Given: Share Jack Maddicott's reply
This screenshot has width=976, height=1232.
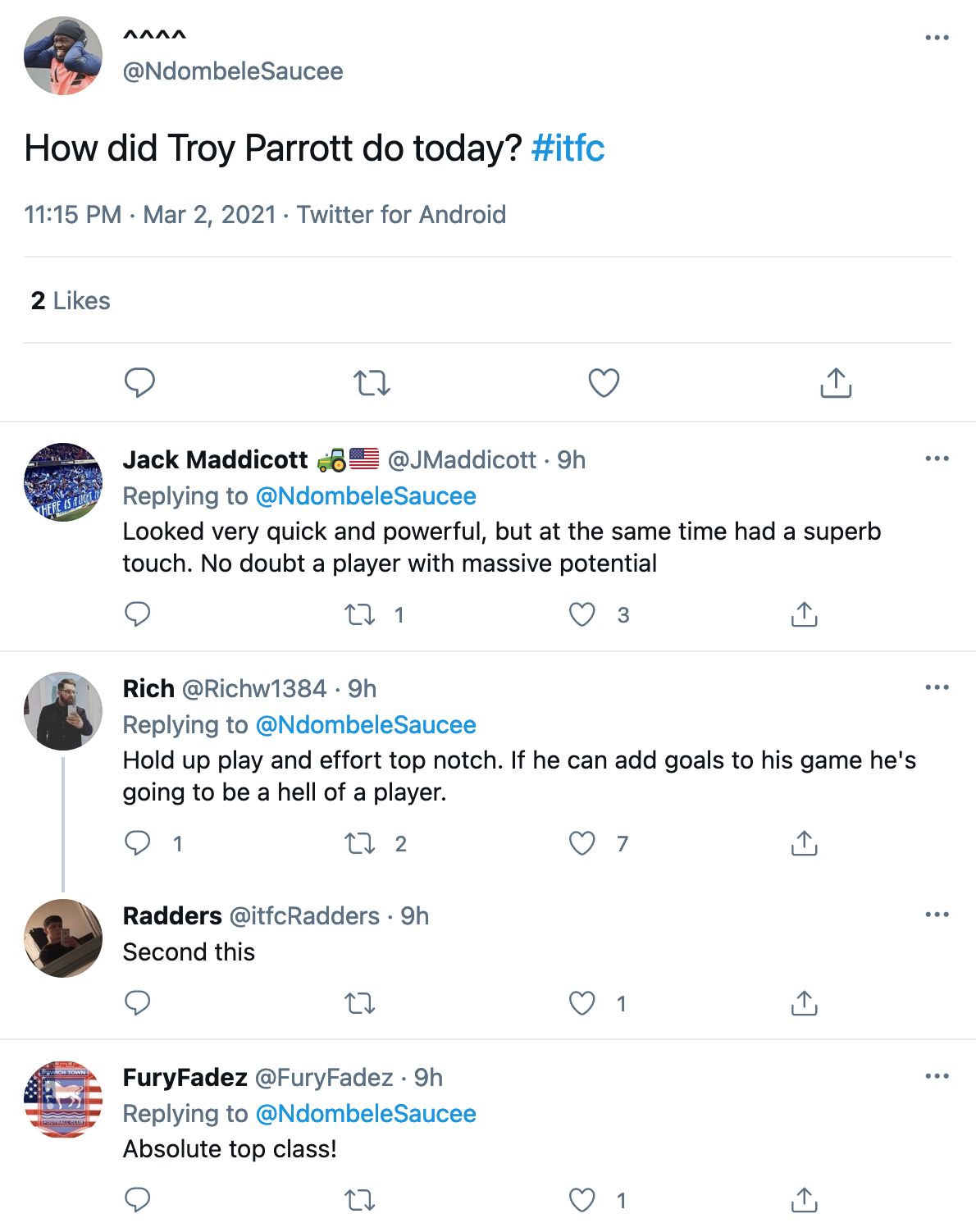Looking at the screenshot, I should click(804, 614).
